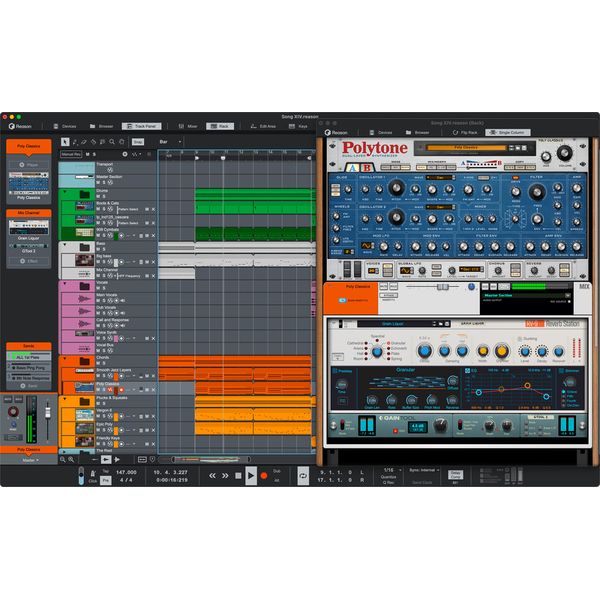This screenshot has width=600, height=600.
Task: Mute the Master Section track
Action: [x=98, y=183]
